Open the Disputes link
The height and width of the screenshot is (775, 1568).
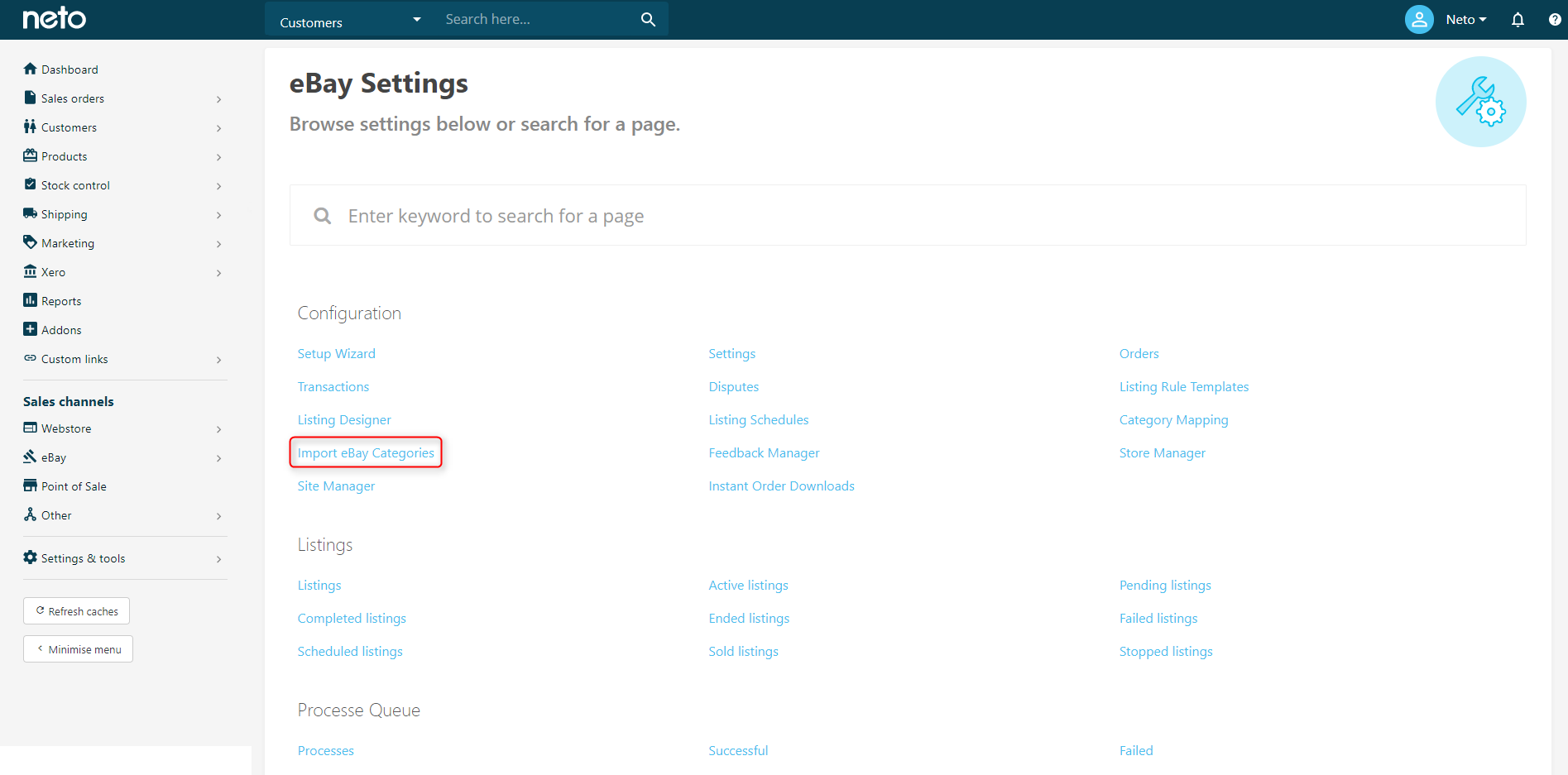tap(733, 386)
